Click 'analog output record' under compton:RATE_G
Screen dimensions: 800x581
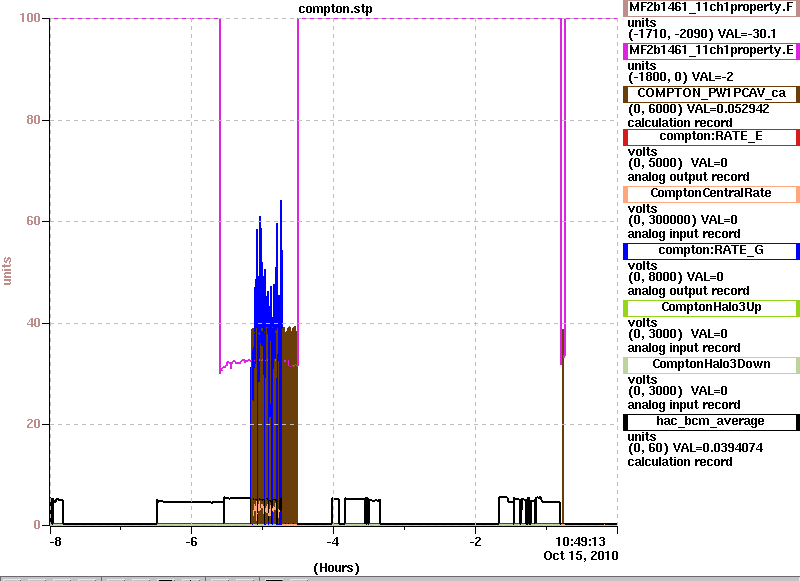click(x=688, y=291)
